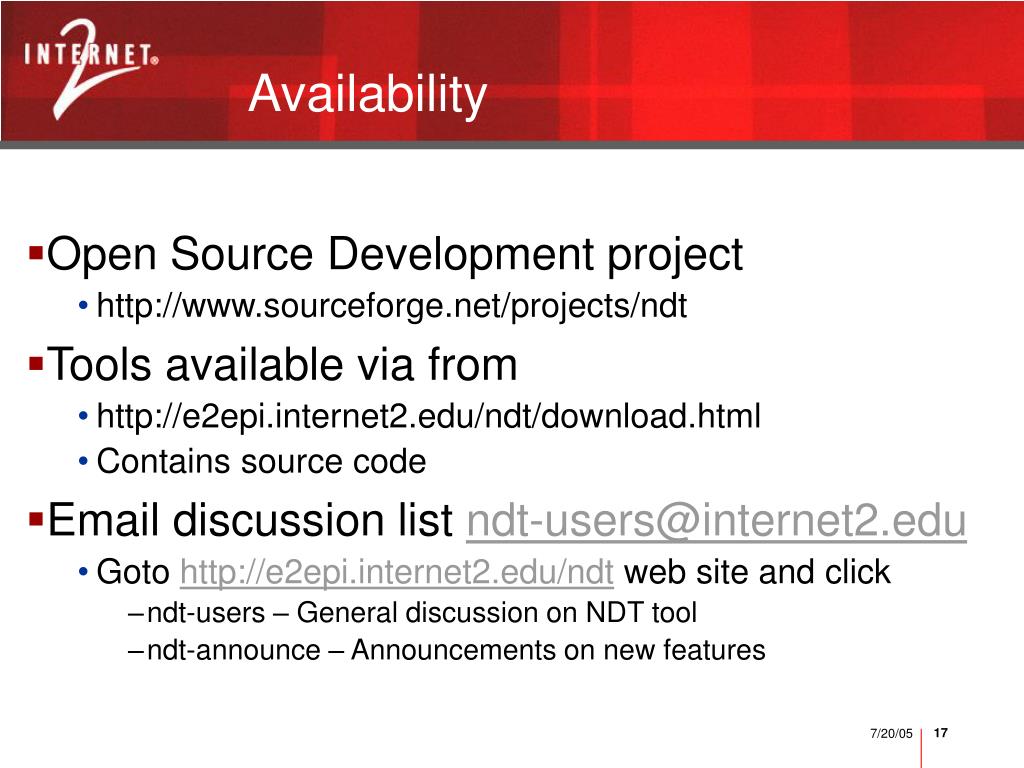Click the word 'Goto' in bullet
The width and height of the screenshot is (1024, 768).
[x=133, y=572]
